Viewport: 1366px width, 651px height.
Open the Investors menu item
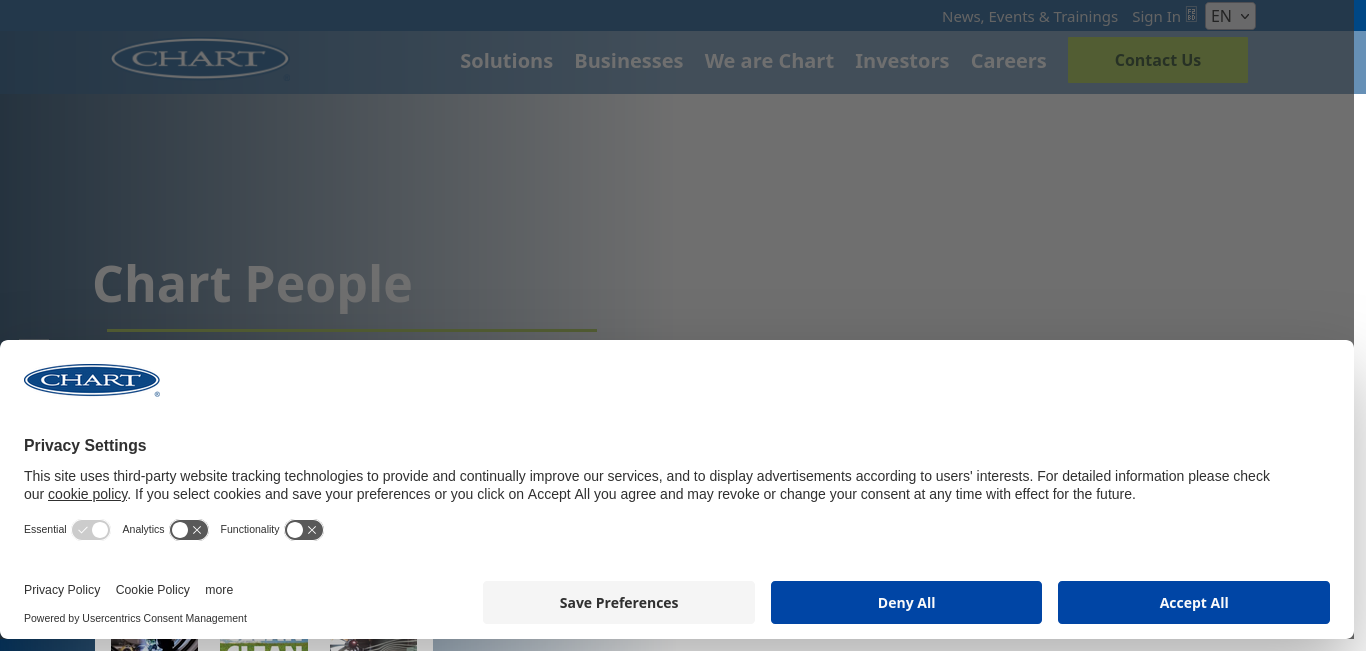(x=902, y=61)
